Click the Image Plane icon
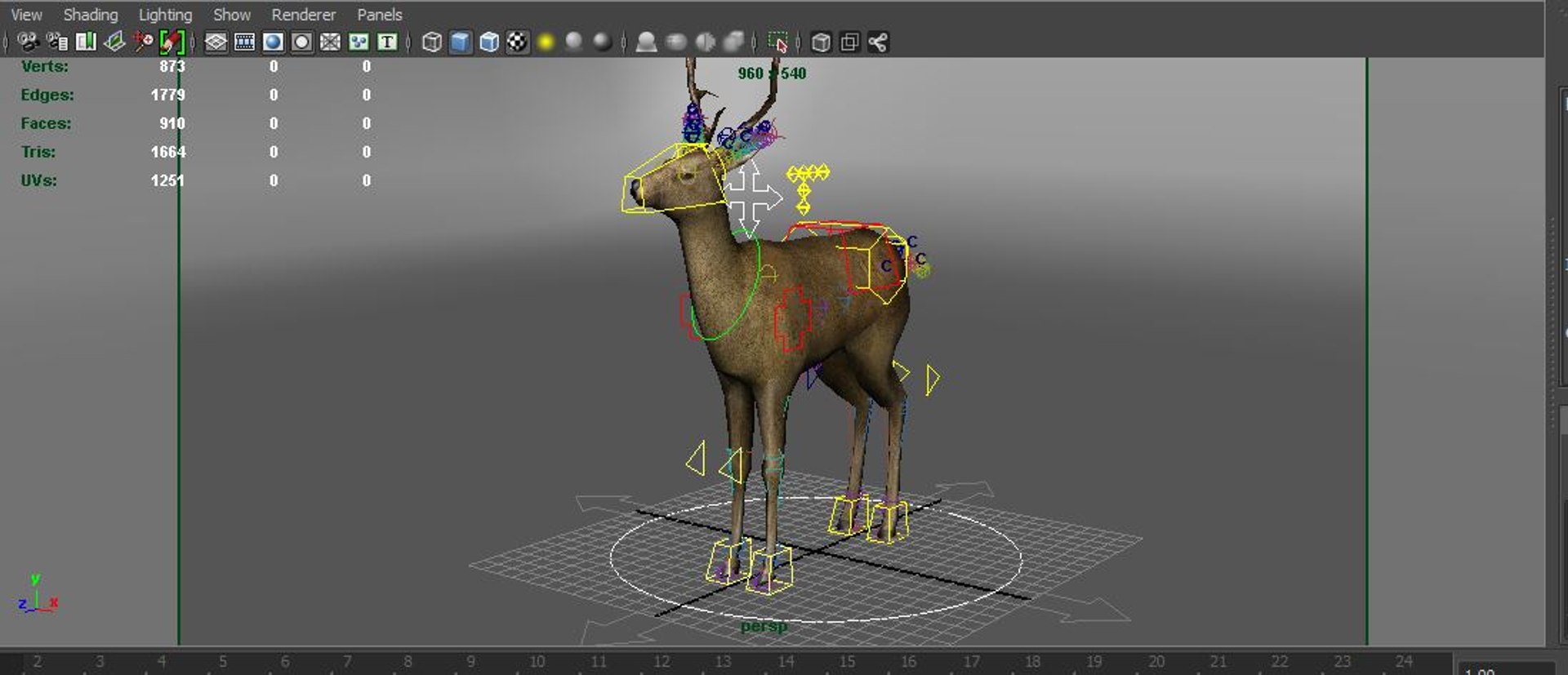This screenshot has width=1568, height=675. (114, 42)
